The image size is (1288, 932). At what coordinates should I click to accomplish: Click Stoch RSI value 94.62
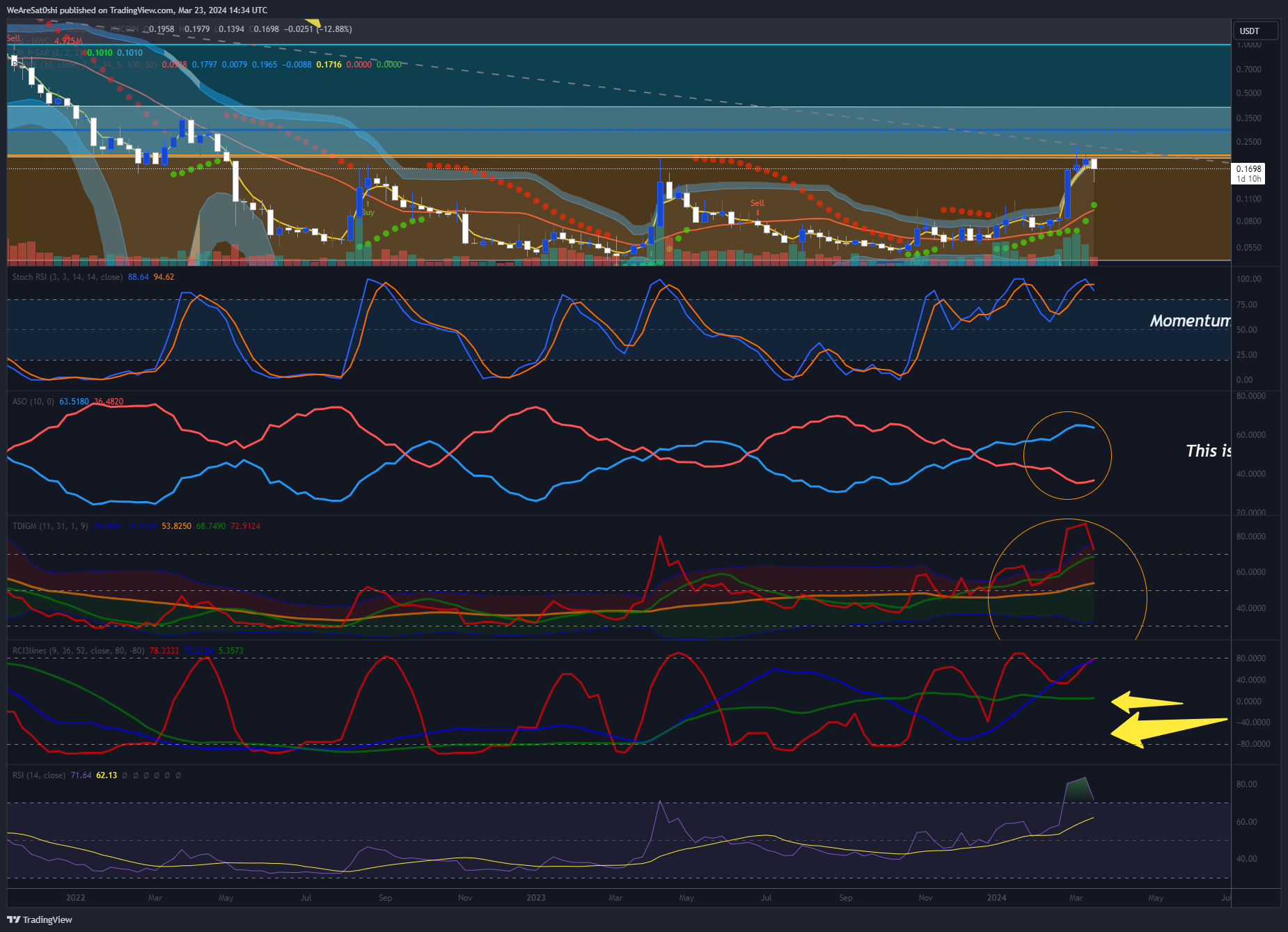[x=164, y=277]
